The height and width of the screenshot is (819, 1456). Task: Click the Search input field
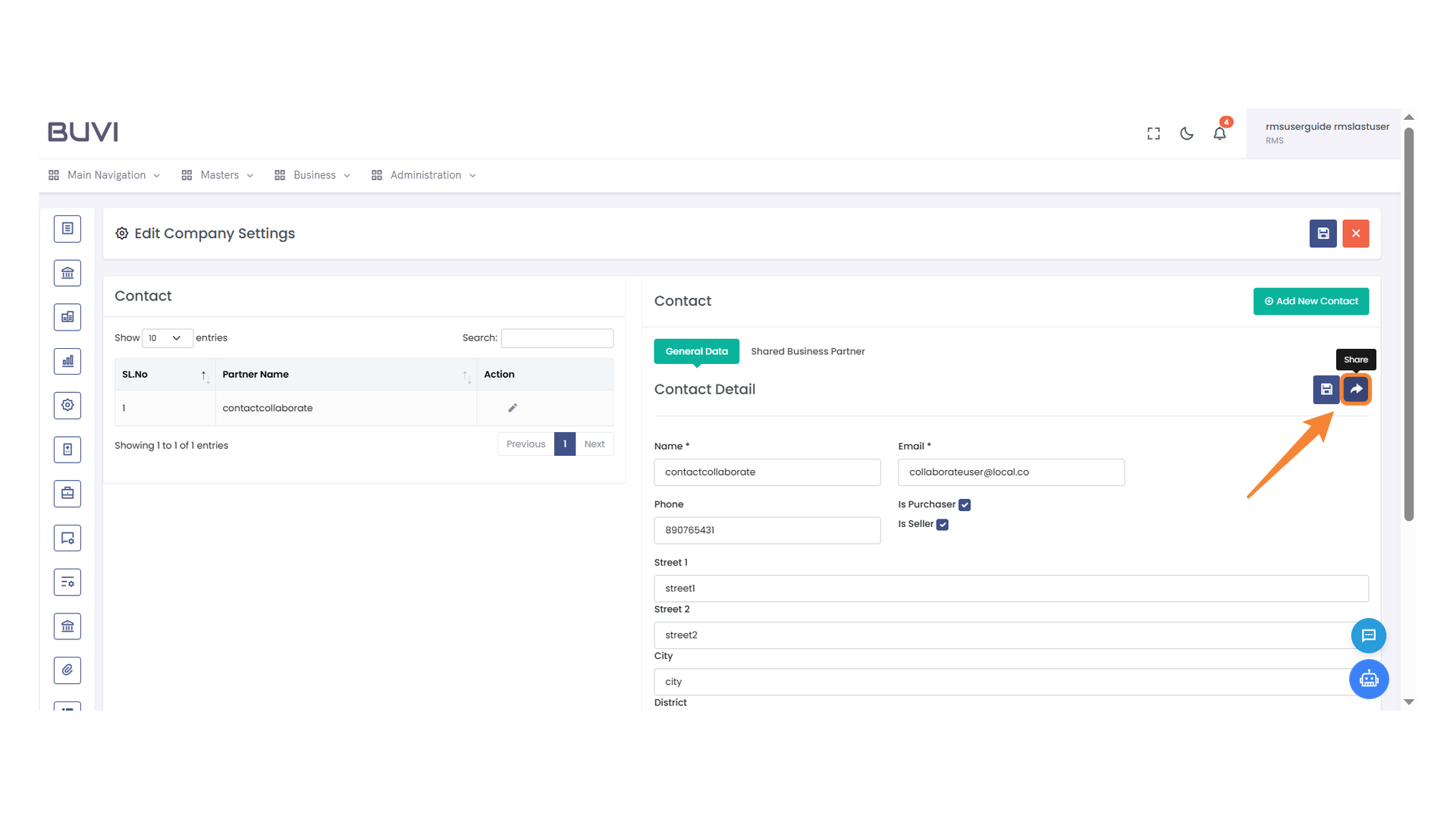click(x=557, y=338)
